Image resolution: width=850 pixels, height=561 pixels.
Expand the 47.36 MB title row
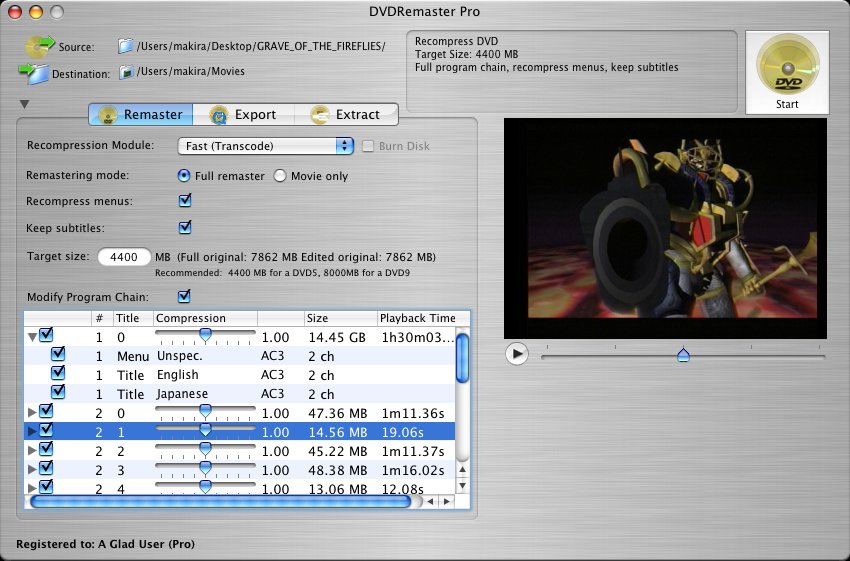coord(32,412)
